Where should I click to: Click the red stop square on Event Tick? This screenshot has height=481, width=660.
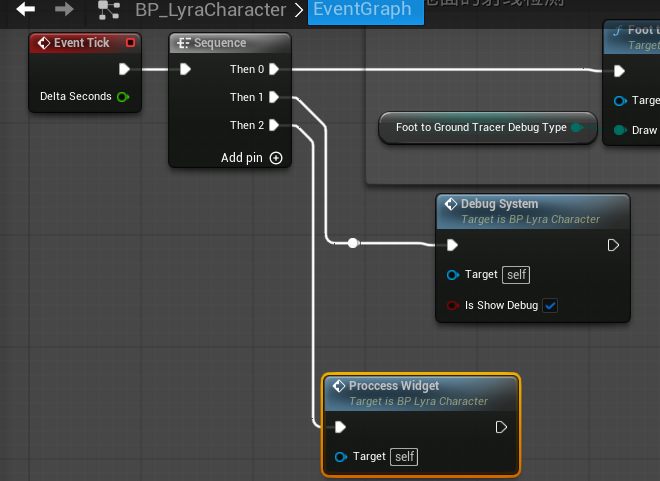tap(130, 43)
